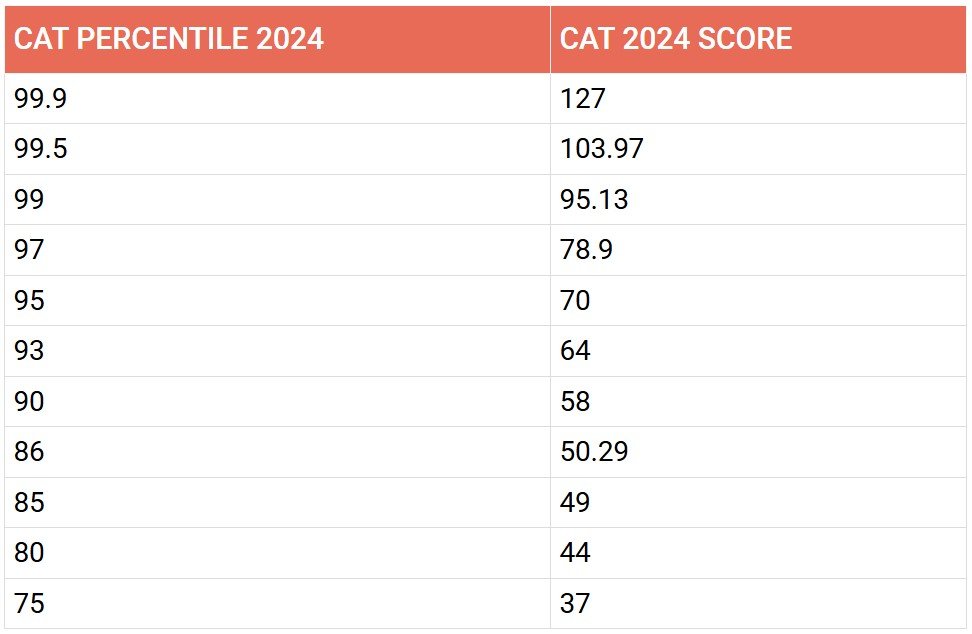Select the score cell showing 127
The image size is (972, 634).
583,98
